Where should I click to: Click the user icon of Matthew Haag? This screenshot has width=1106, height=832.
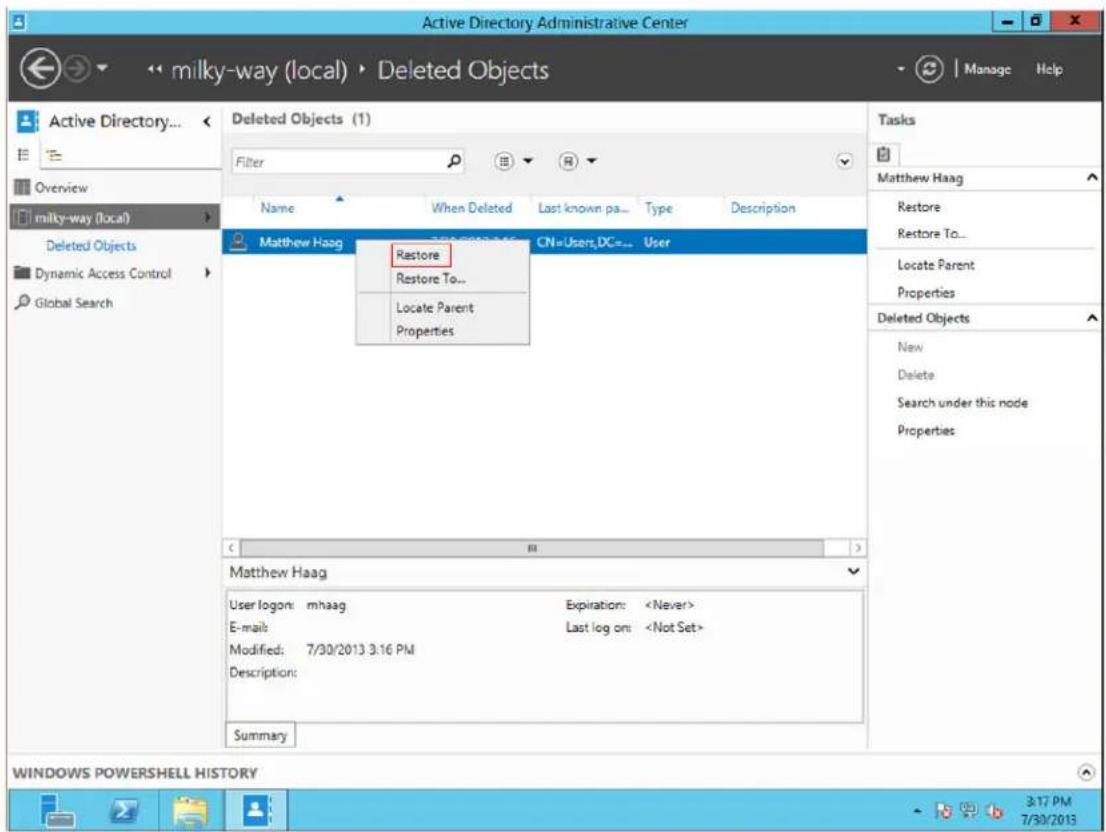pyautogui.click(x=239, y=242)
